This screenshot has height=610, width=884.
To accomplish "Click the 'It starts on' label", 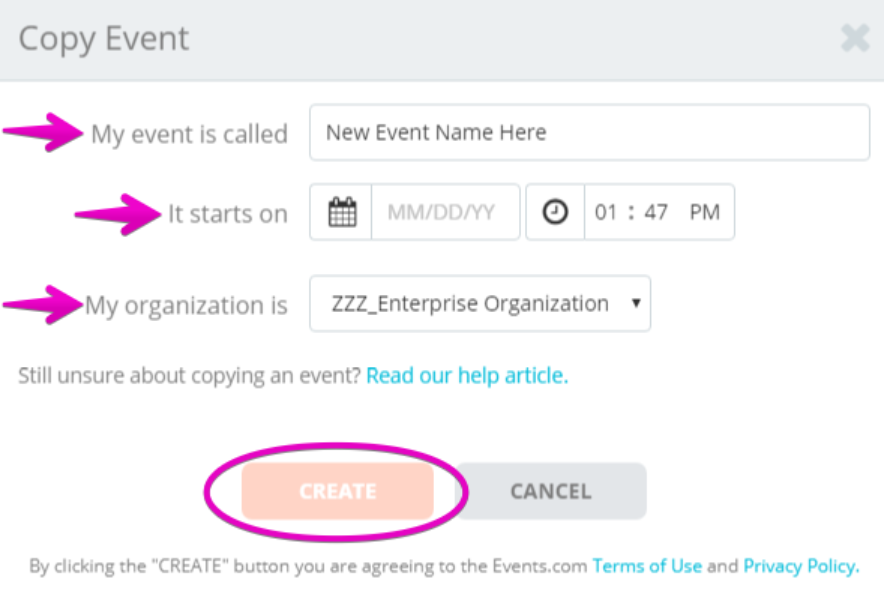I will [x=228, y=214].
